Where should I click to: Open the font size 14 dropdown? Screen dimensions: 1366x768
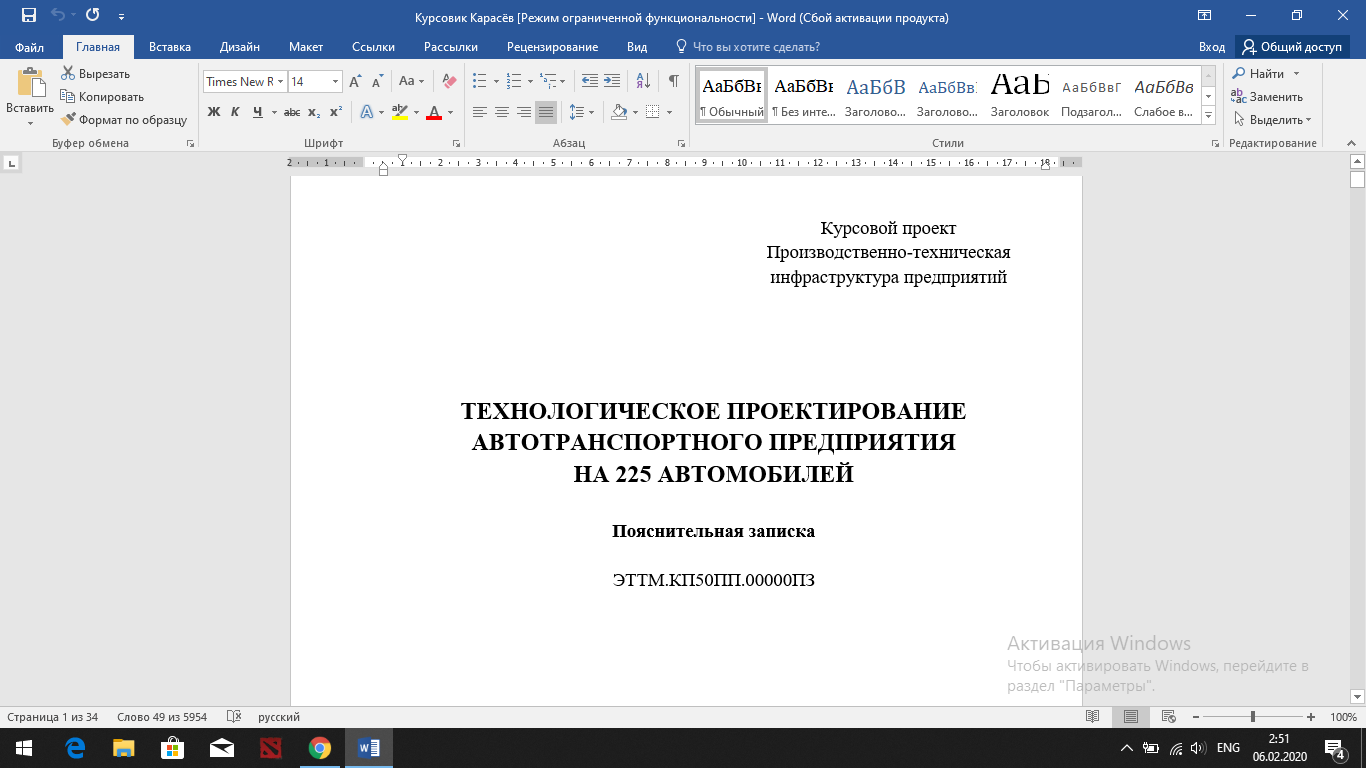coord(336,82)
